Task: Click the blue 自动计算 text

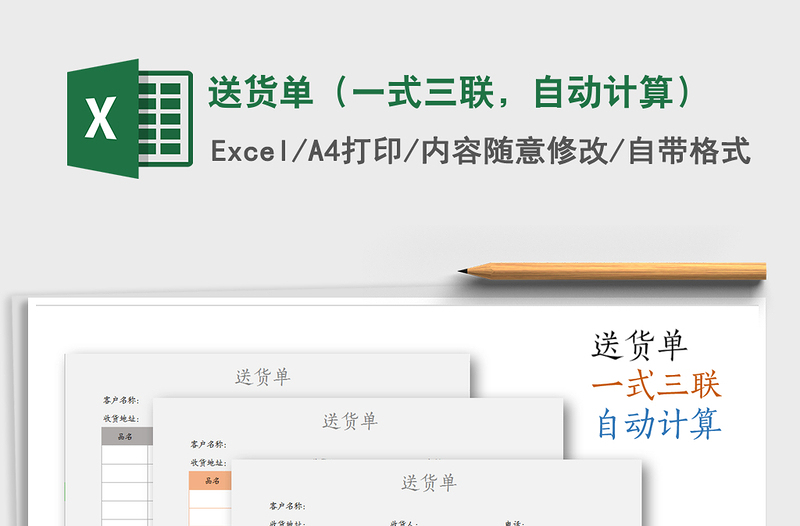Action: click(x=659, y=423)
